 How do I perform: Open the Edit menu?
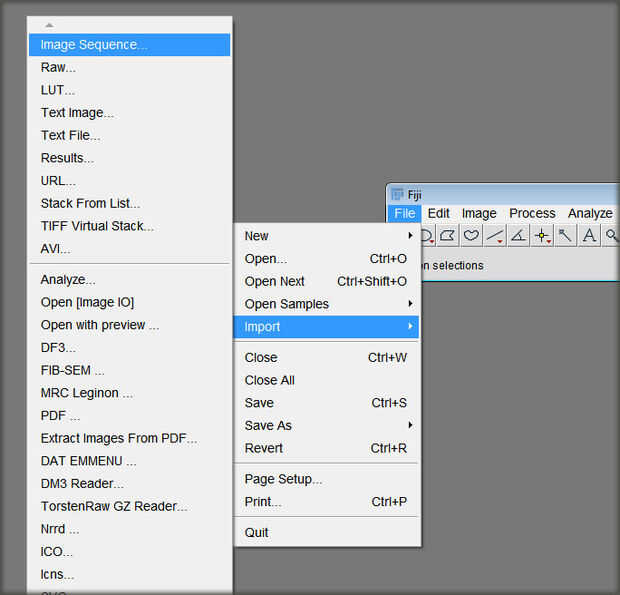(x=439, y=213)
